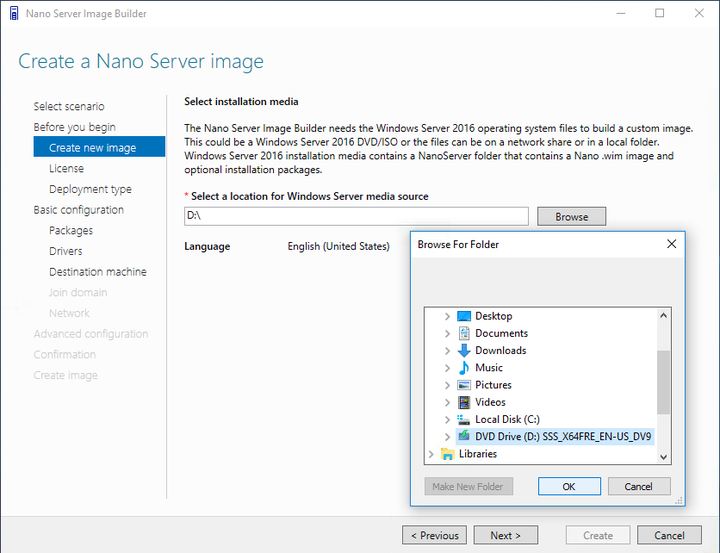Select Videos label in folder tree
720x553 pixels.
click(x=490, y=402)
